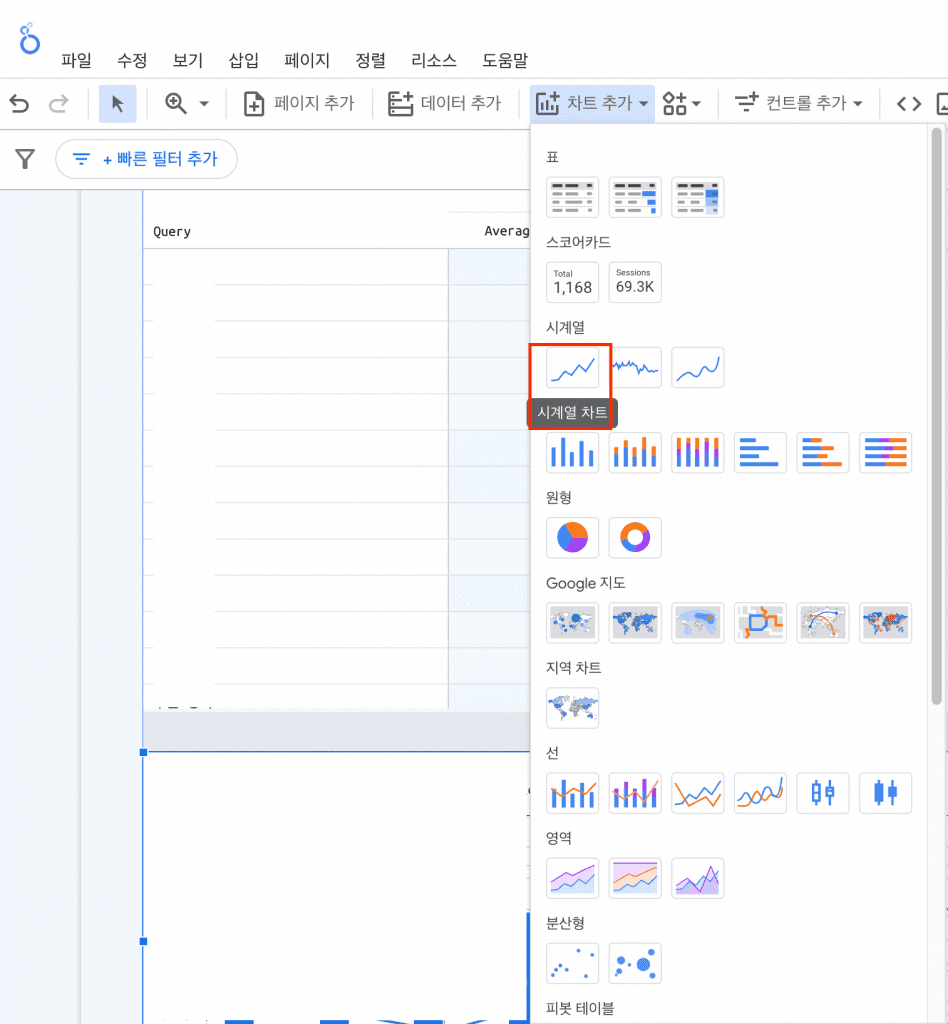The height and width of the screenshot is (1024, 948).
Task: Select the time series chart
Action: coord(573,368)
